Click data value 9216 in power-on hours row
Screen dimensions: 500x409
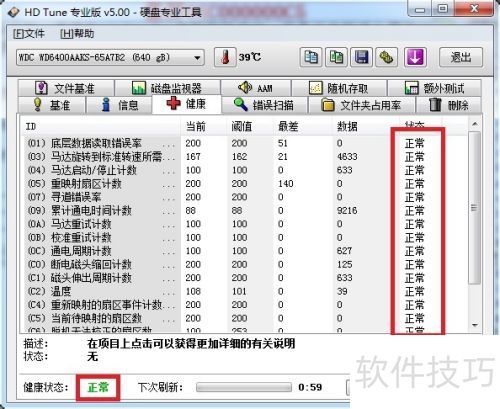pyautogui.click(x=347, y=211)
